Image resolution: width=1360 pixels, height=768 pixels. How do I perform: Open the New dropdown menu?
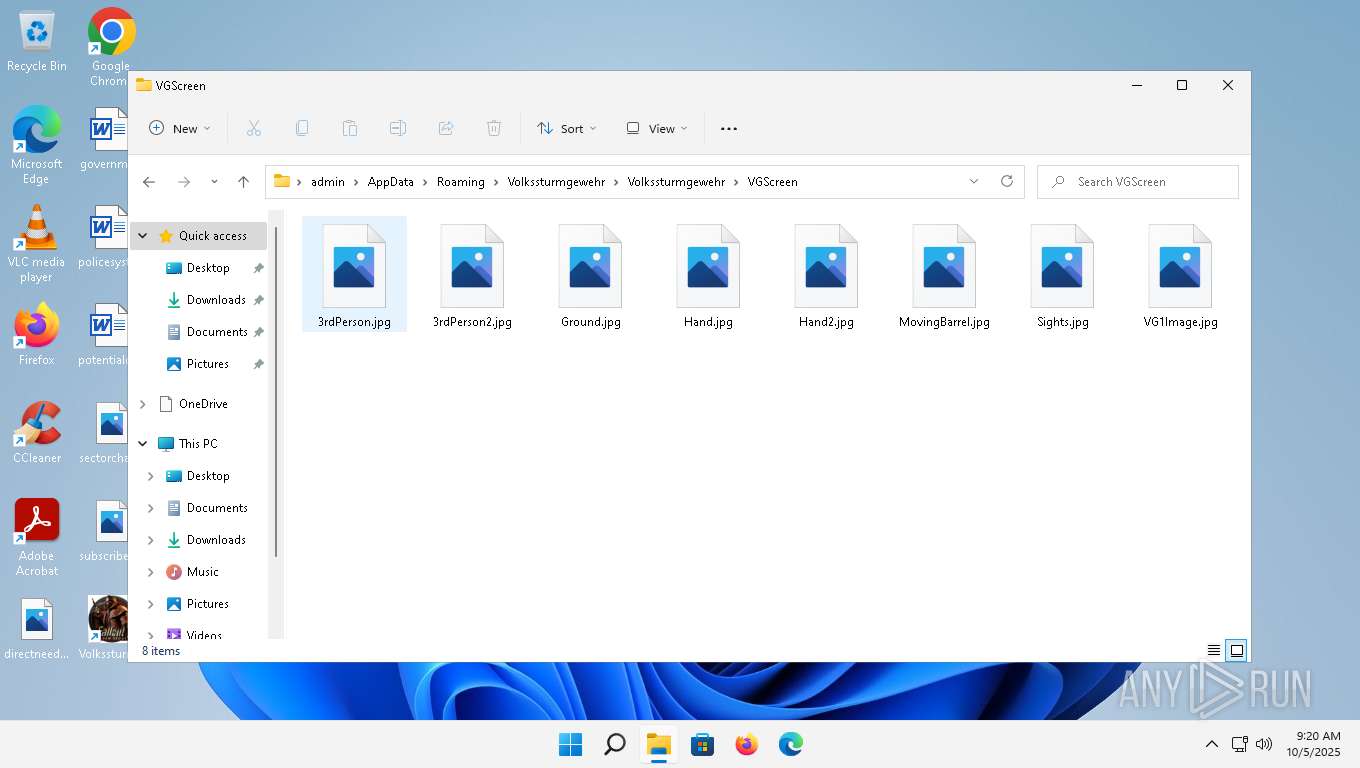[180, 128]
